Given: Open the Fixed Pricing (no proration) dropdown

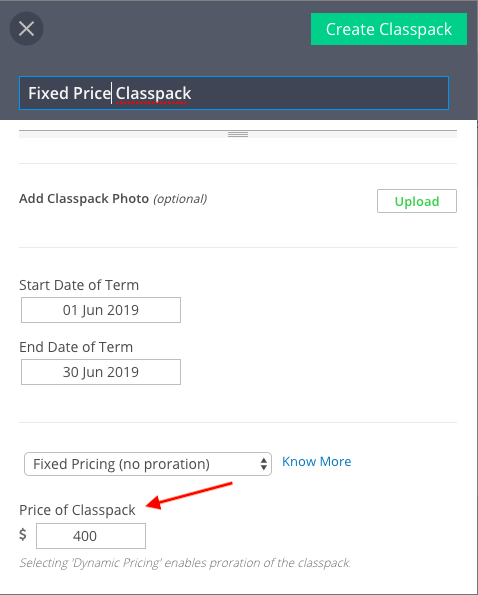Looking at the screenshot, I should tap(148, 464).
